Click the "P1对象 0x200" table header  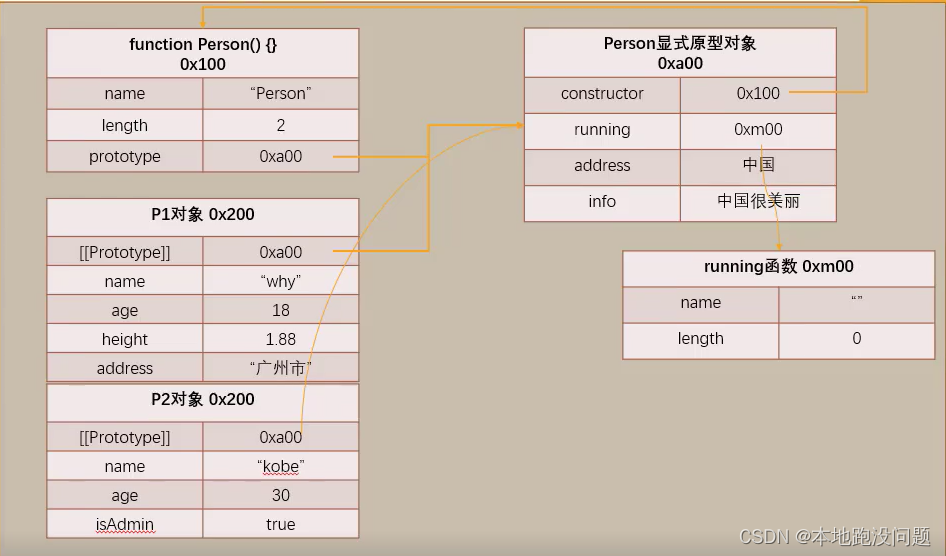pyautogui.click(x=203, y=217)
